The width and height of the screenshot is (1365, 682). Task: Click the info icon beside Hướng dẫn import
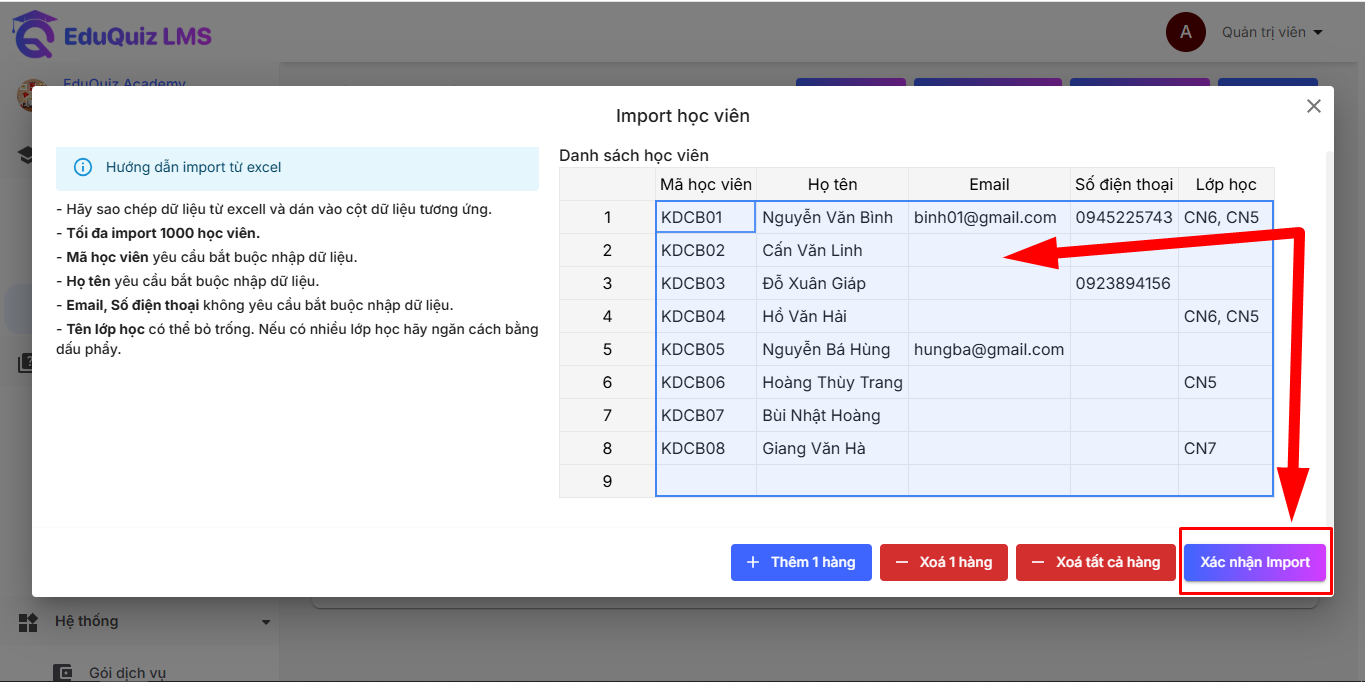83,167
